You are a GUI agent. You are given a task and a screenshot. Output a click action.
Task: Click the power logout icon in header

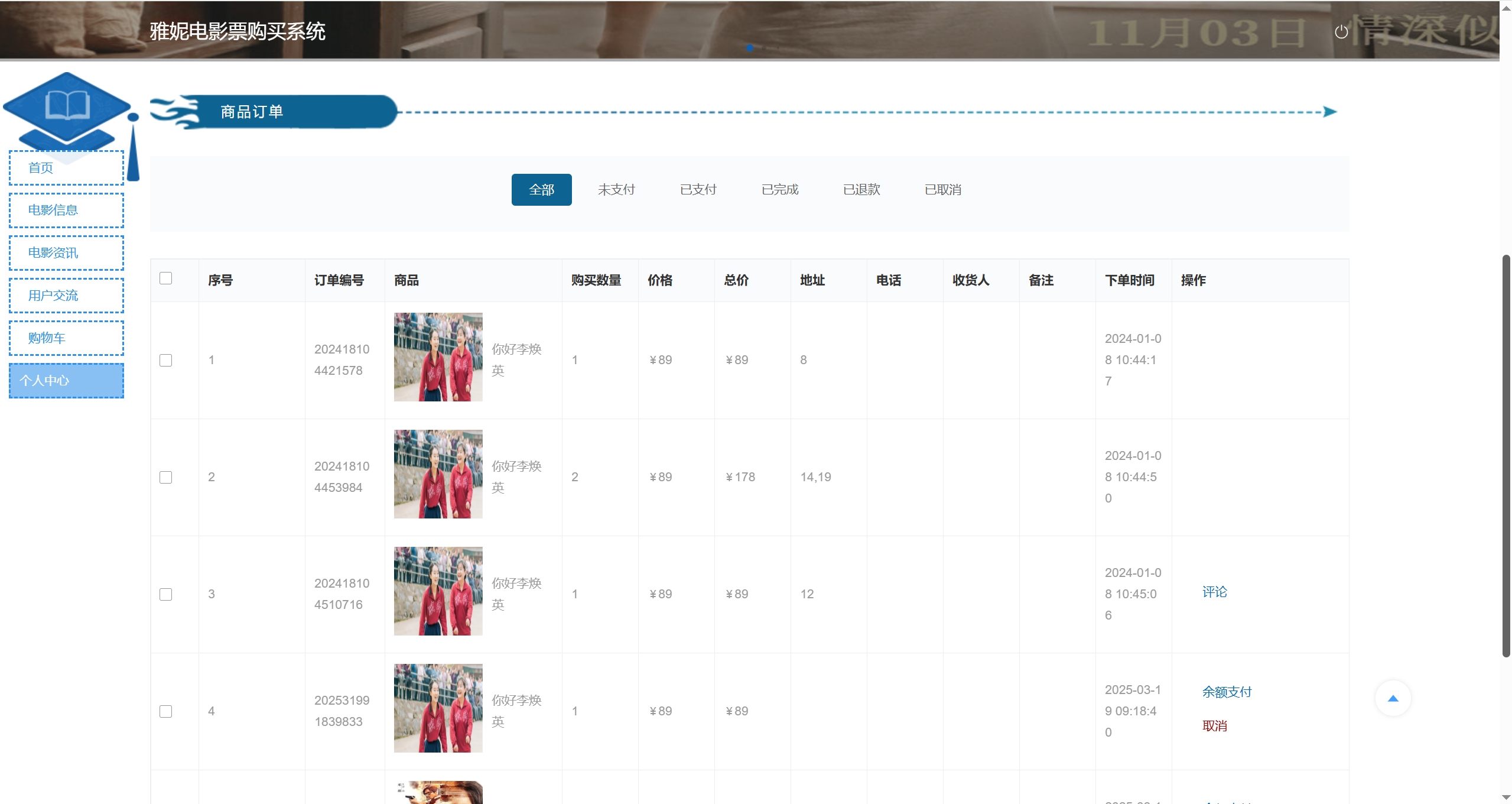click(x=1341, y=31)
